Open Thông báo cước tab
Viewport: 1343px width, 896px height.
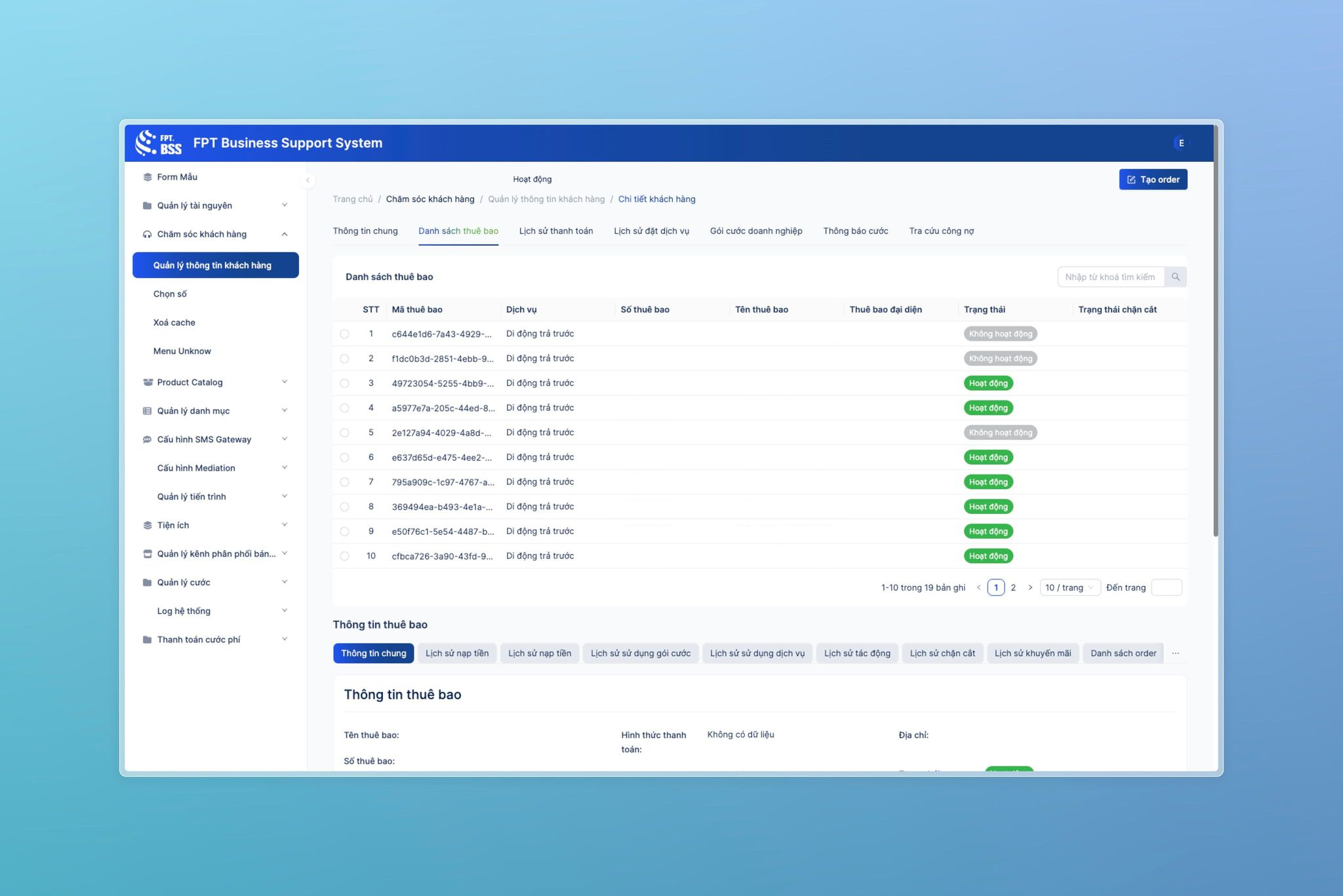coord(856,231)
